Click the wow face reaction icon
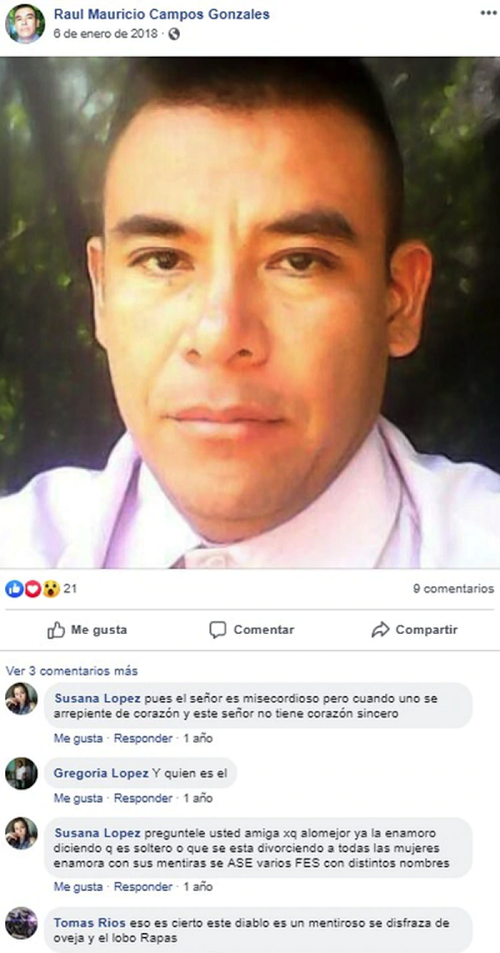Image resolution: width=500 pixels, height=953 pixels. (50, 588)
